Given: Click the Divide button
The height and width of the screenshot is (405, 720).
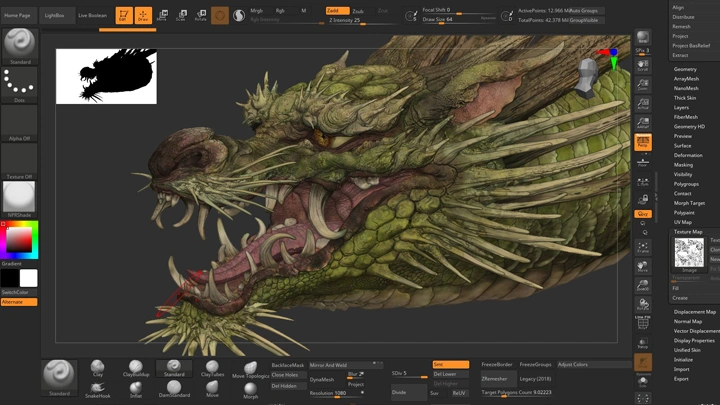Looking at the screenshot, I should (409, 392).
